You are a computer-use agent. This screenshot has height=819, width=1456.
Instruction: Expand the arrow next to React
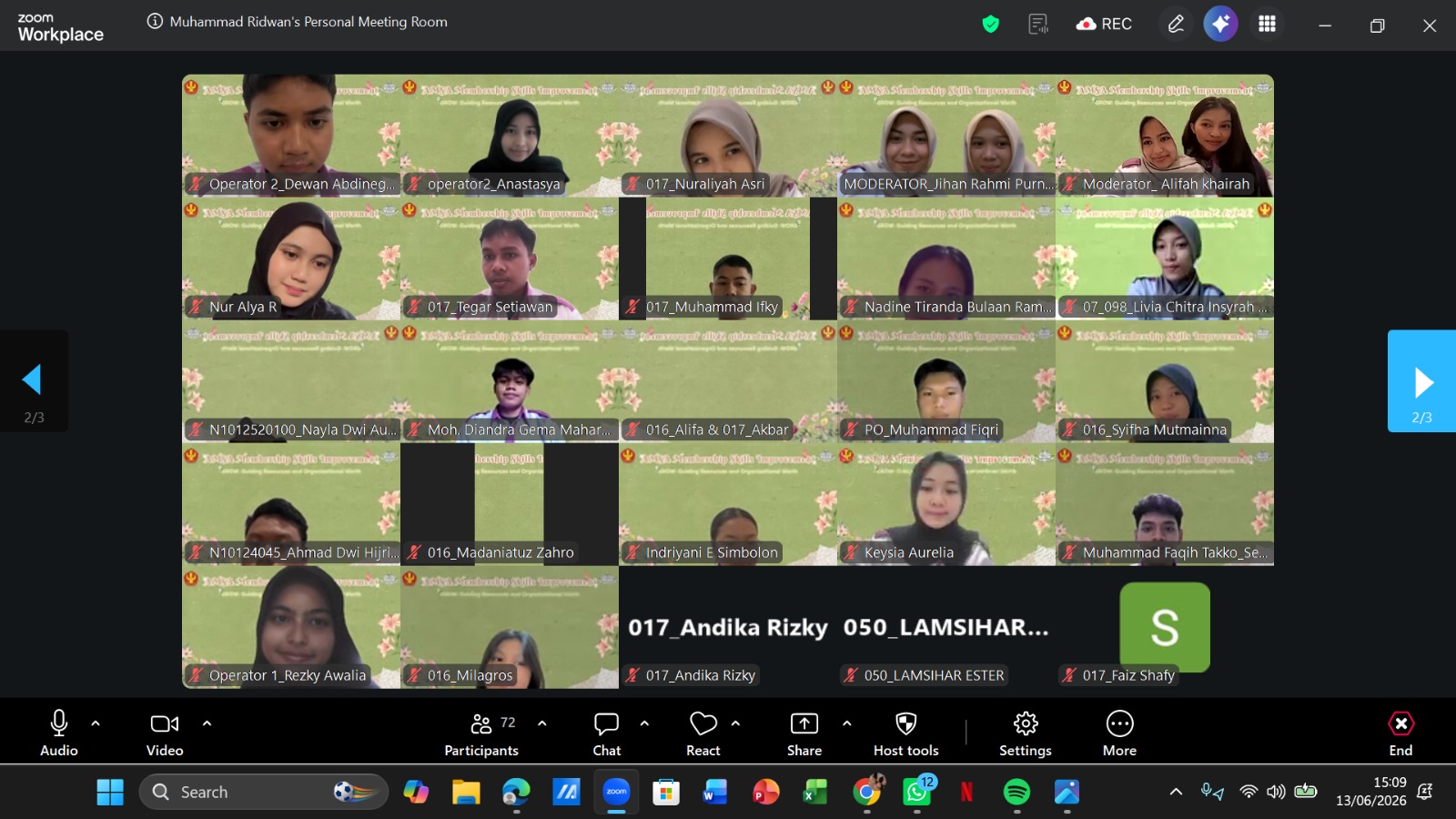pos(735,723)
